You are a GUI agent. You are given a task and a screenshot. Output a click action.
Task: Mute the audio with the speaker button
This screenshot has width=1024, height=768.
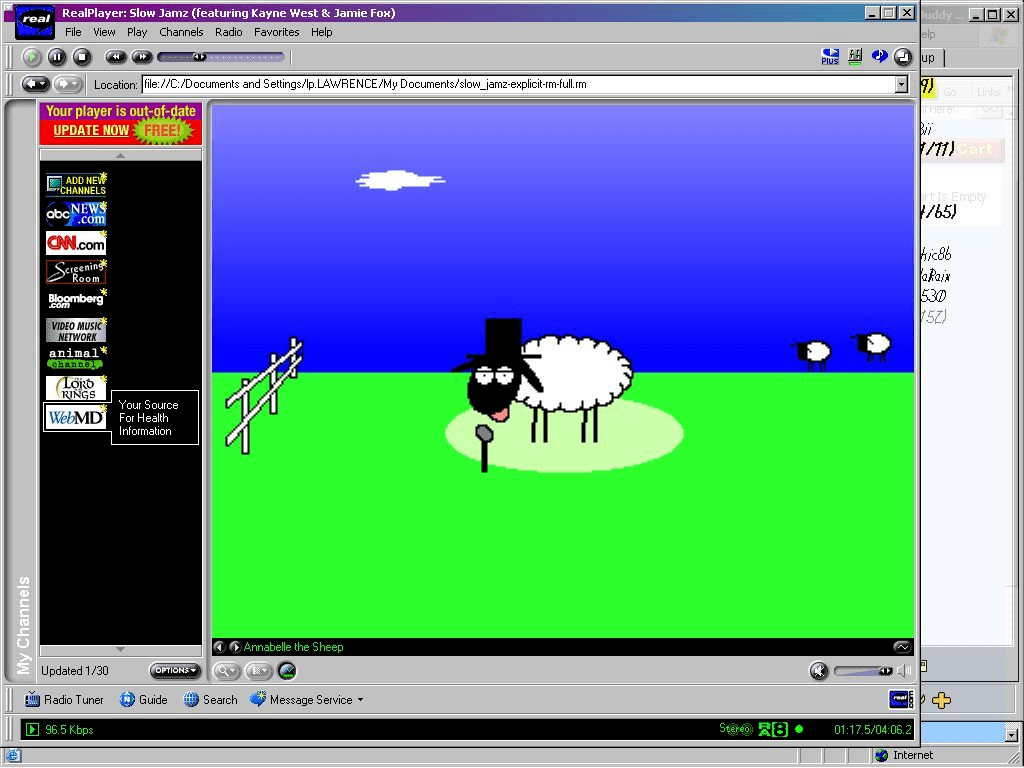[x=819, y=671]
